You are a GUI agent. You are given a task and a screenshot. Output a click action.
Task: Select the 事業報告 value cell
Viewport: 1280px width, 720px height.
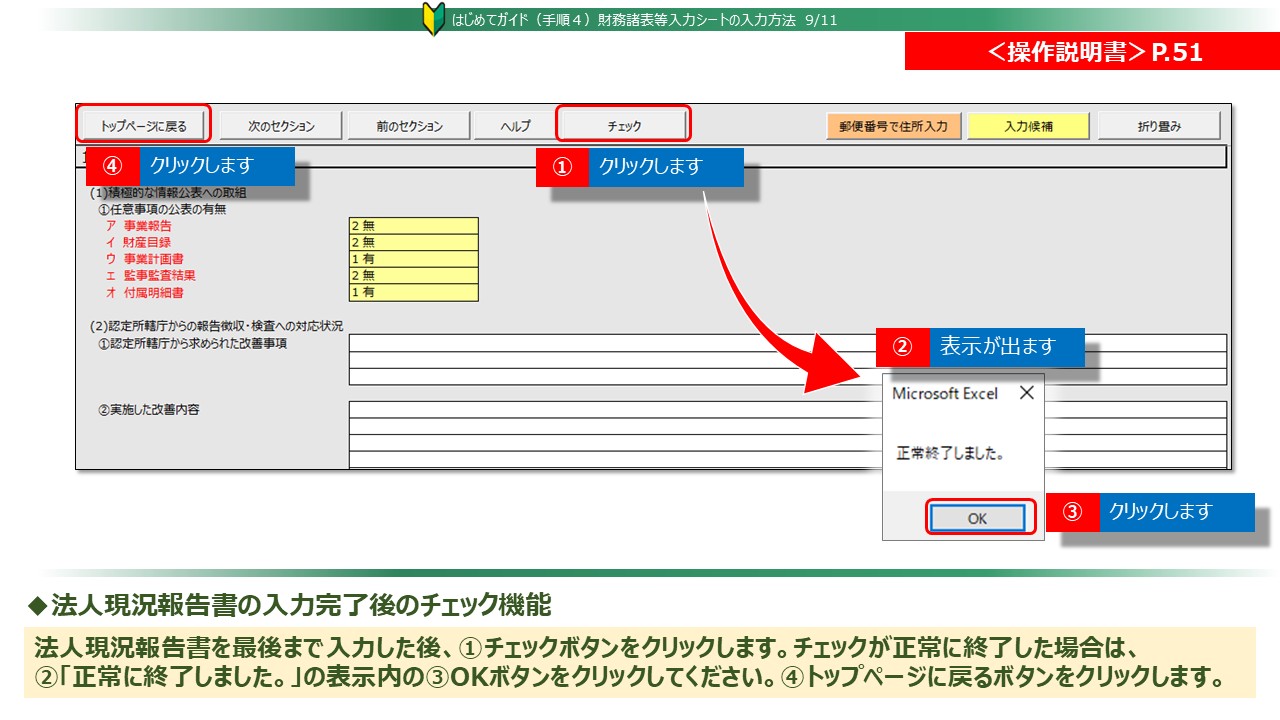413,226
